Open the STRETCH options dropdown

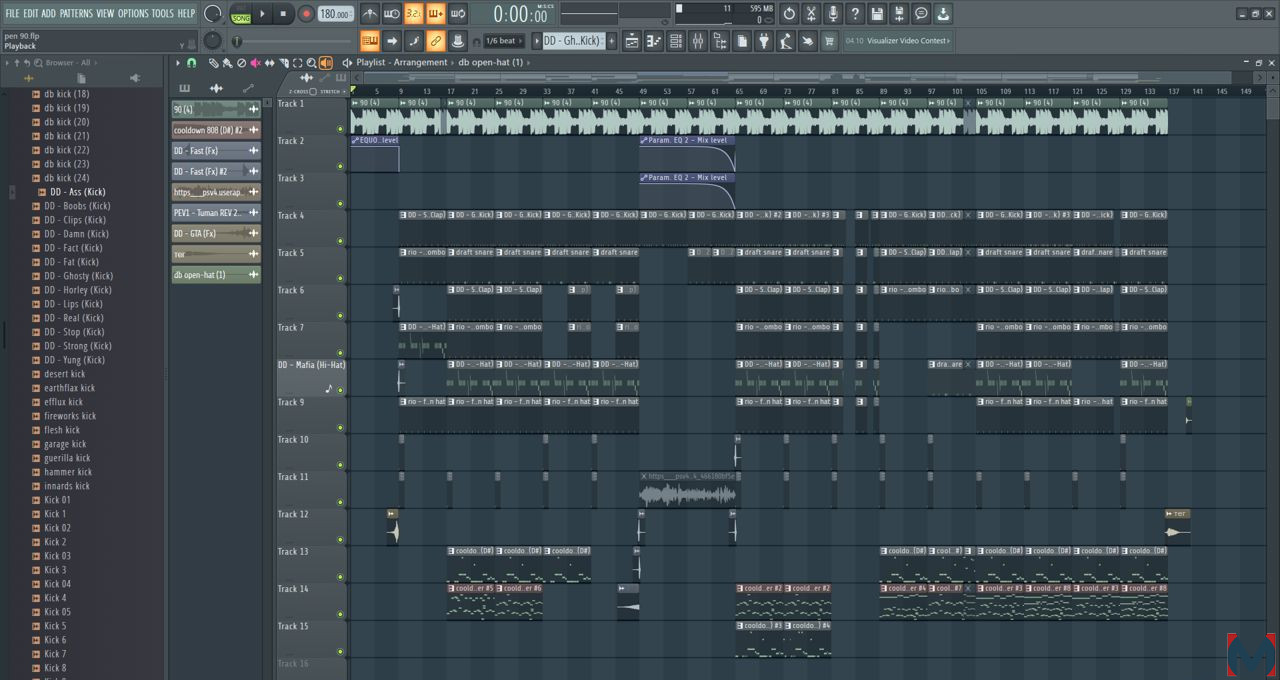[x=331, y=91]
